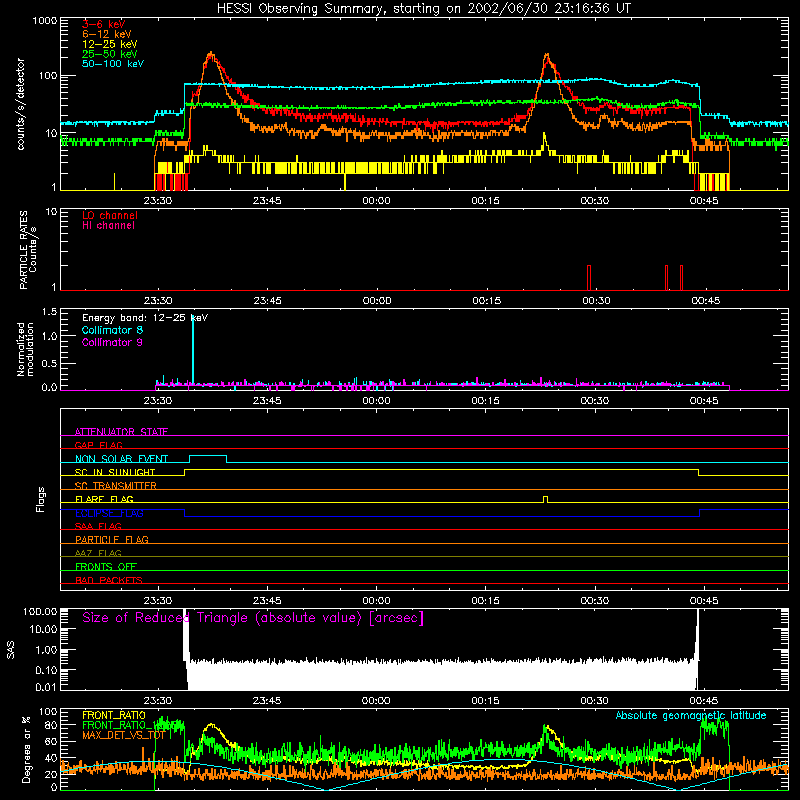800x800 pixels.
Task: Click the FLARE_FLAG label
Action: (x=104, y=499)
